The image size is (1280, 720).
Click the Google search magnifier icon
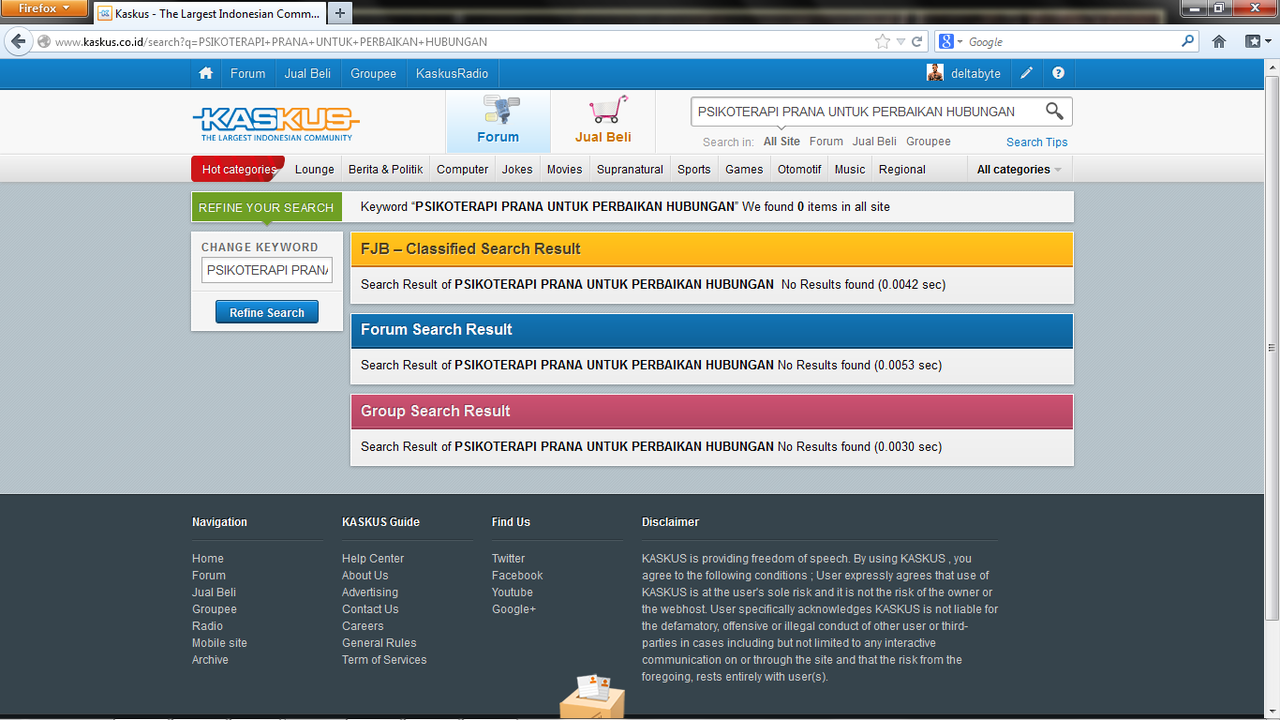tap(1188, 42)
